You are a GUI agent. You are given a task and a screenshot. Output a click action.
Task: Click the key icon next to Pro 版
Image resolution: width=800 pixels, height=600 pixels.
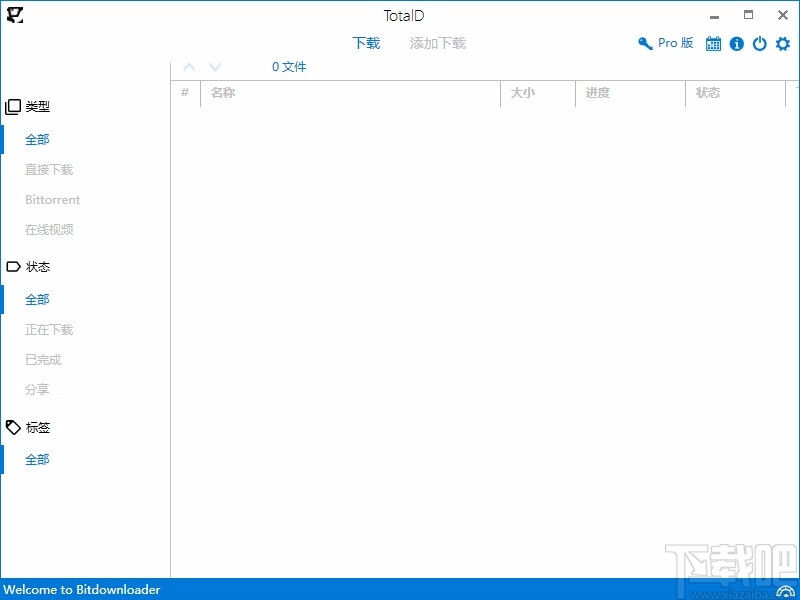(644, 44)
